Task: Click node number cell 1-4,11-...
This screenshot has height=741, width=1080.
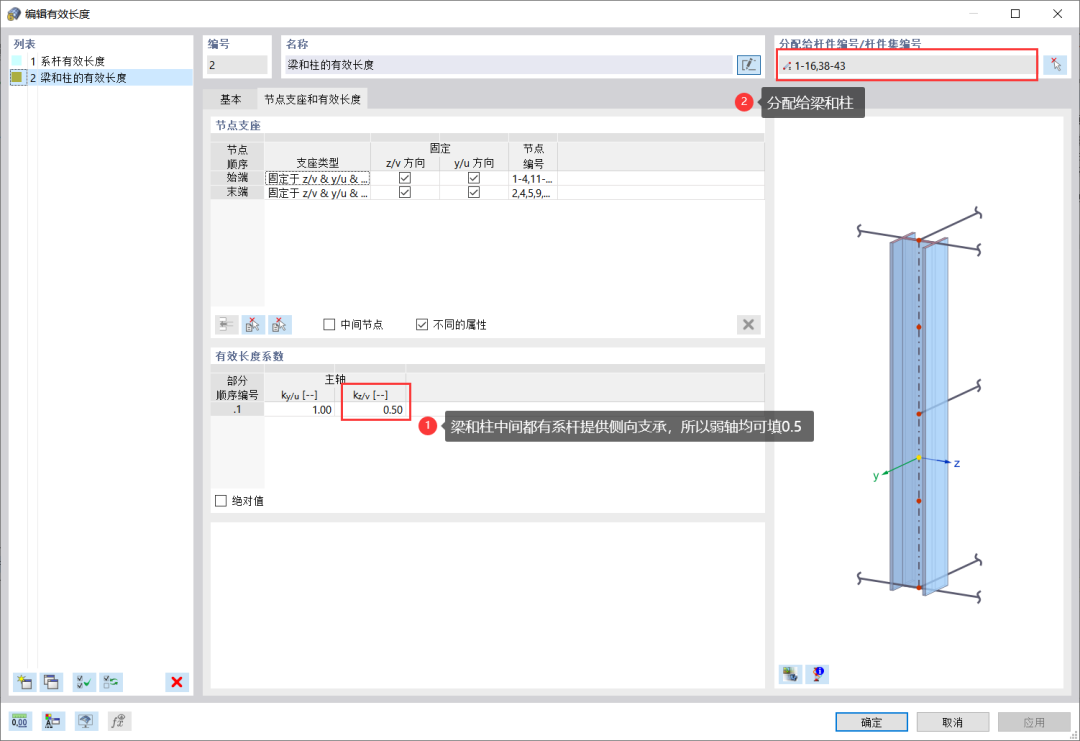Action: (532, 178)
